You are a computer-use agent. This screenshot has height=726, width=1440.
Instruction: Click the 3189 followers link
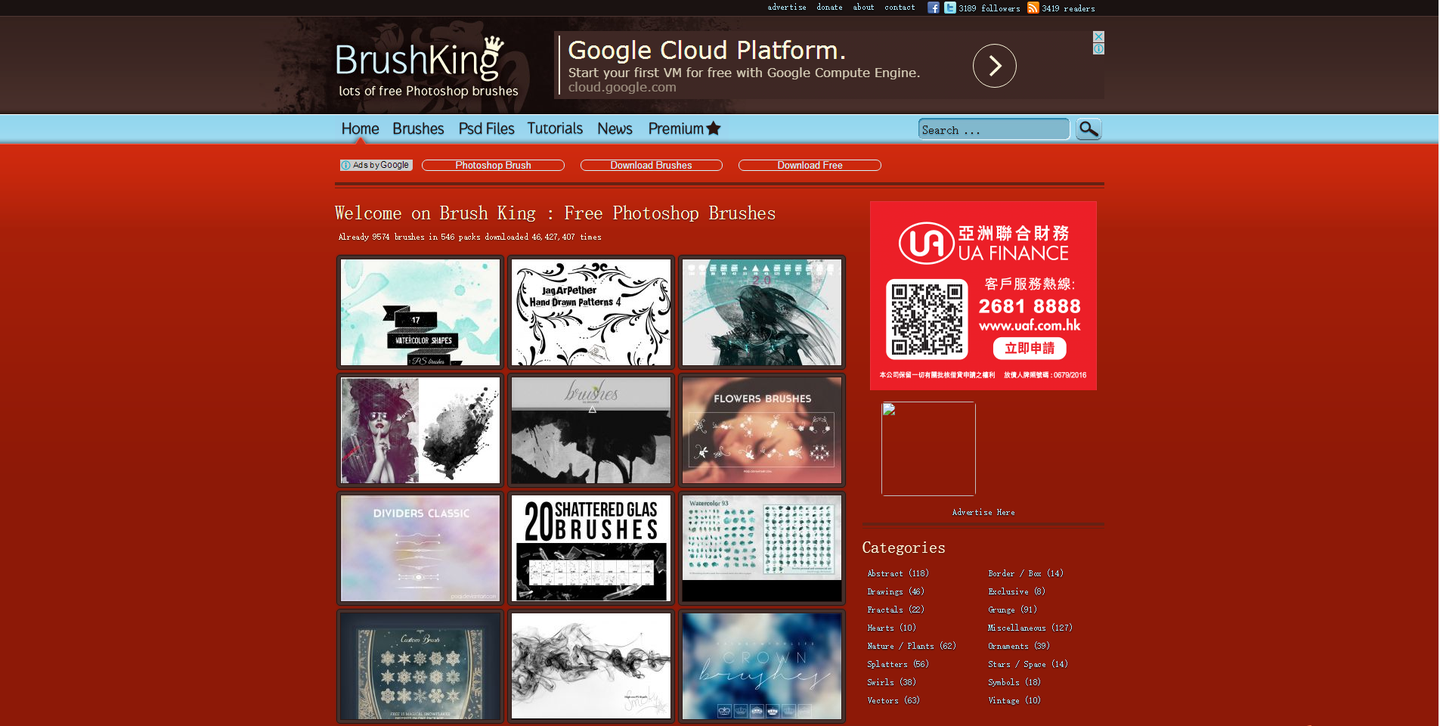tap(989, 8)
